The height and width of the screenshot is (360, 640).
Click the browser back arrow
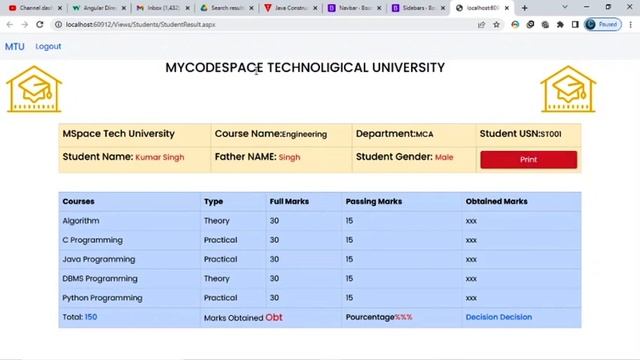coord(10,24)
